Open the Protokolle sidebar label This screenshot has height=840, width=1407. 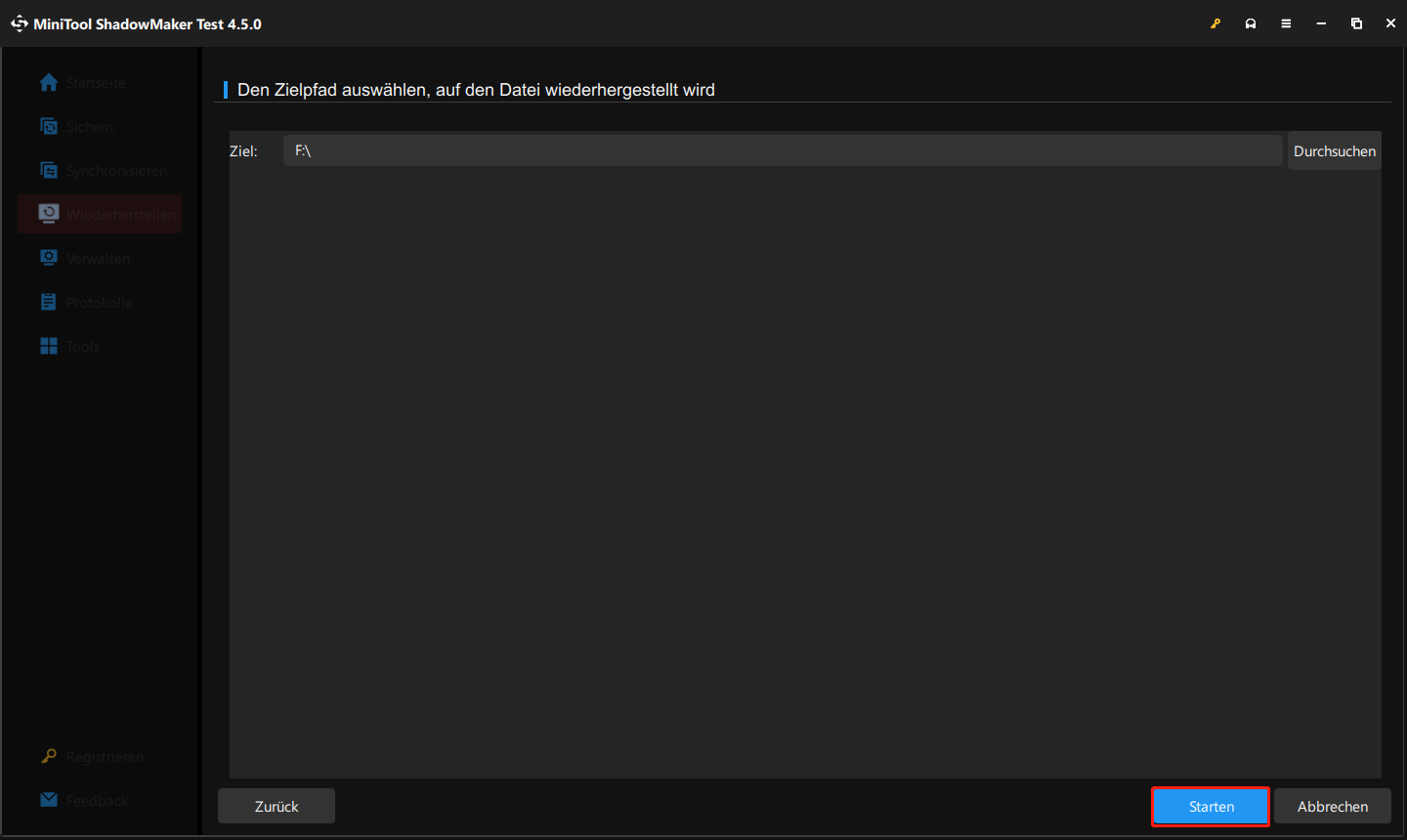100,303
